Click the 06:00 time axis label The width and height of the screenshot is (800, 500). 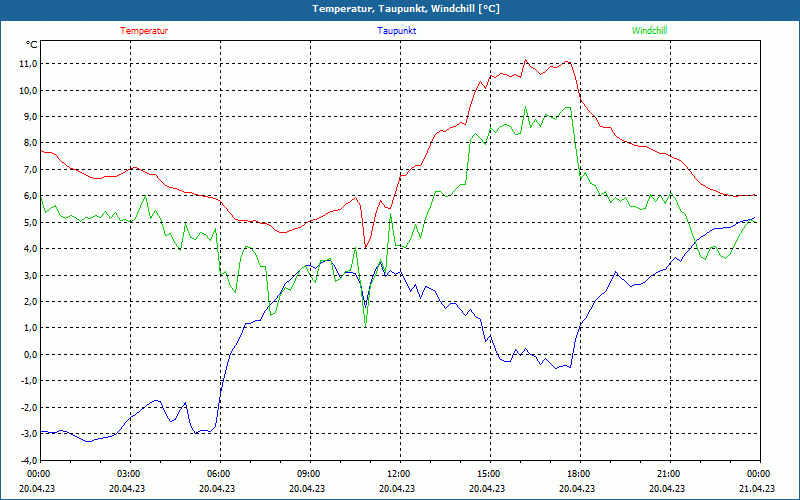coord(218,474)
